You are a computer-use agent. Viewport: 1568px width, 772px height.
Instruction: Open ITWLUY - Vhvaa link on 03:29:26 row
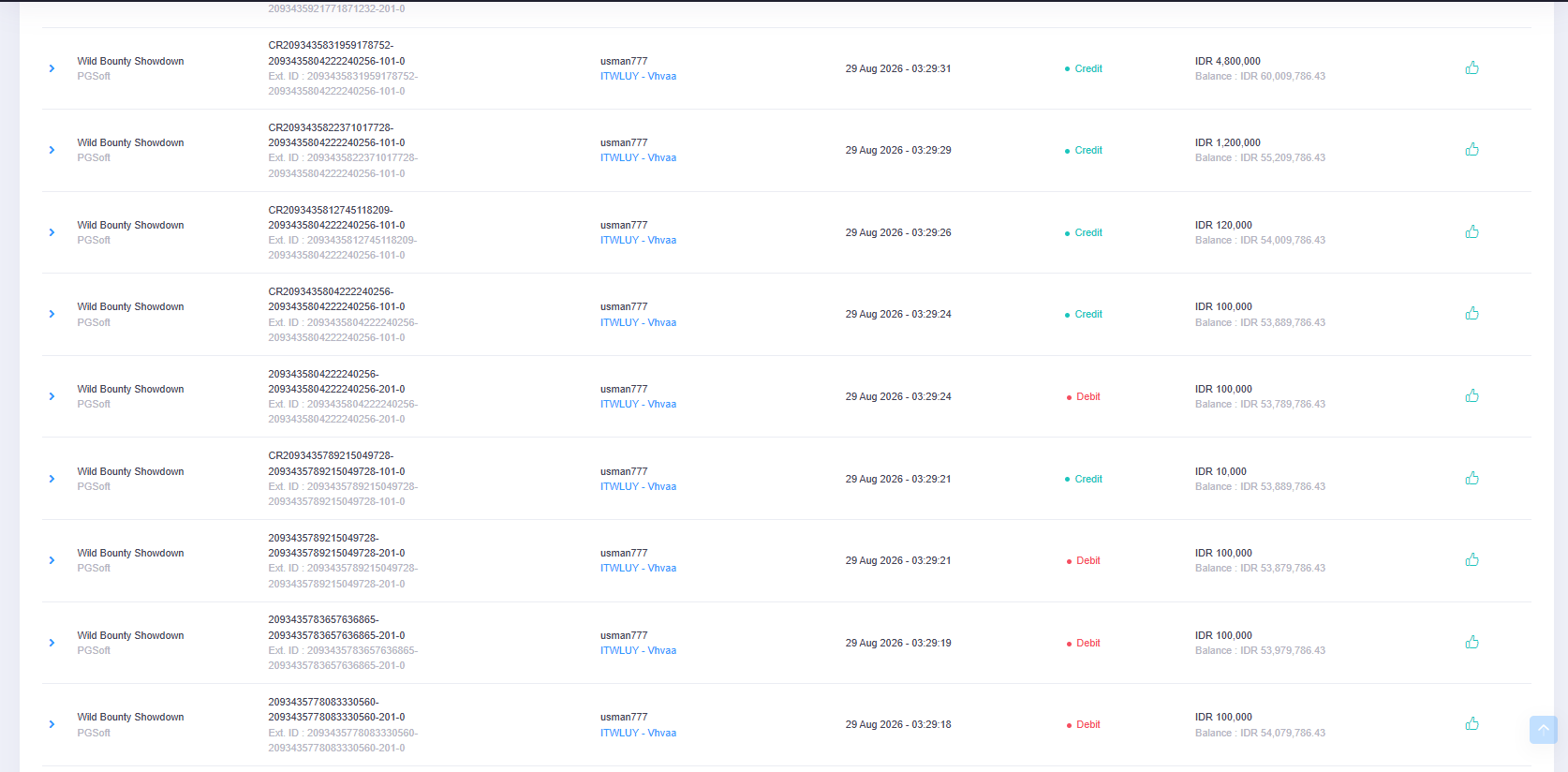[x=638, y=240]
